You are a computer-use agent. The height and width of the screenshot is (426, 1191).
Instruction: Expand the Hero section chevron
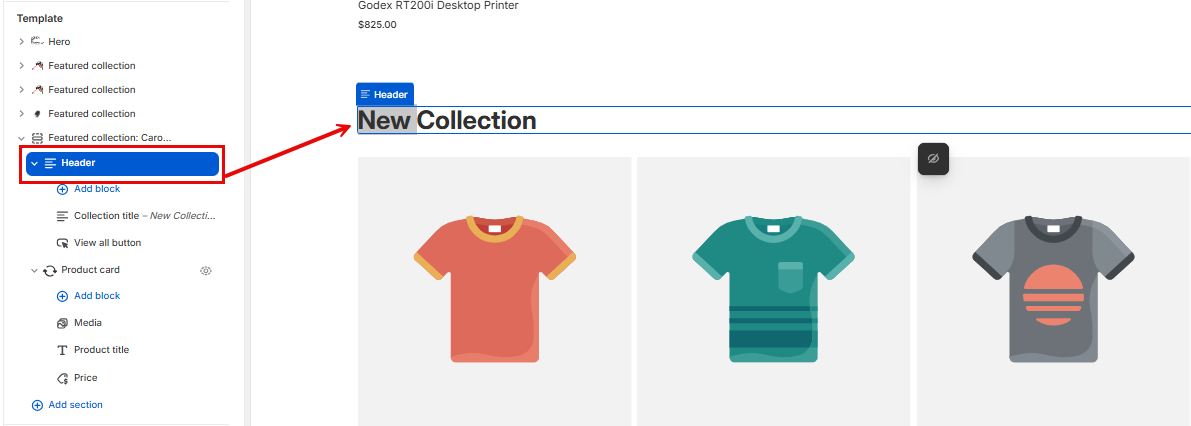[x=21, y=42]
